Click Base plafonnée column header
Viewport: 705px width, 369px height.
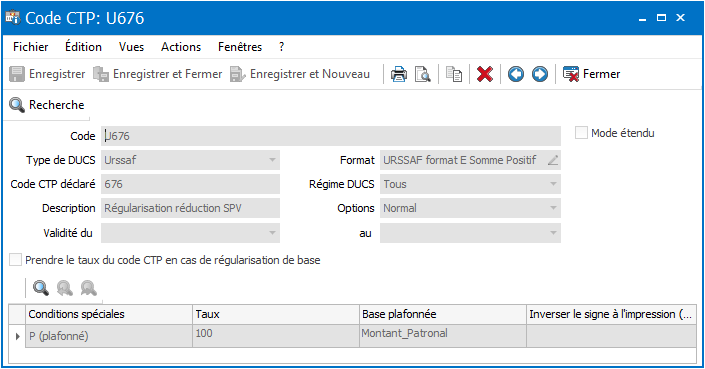(x=443, y=314)
